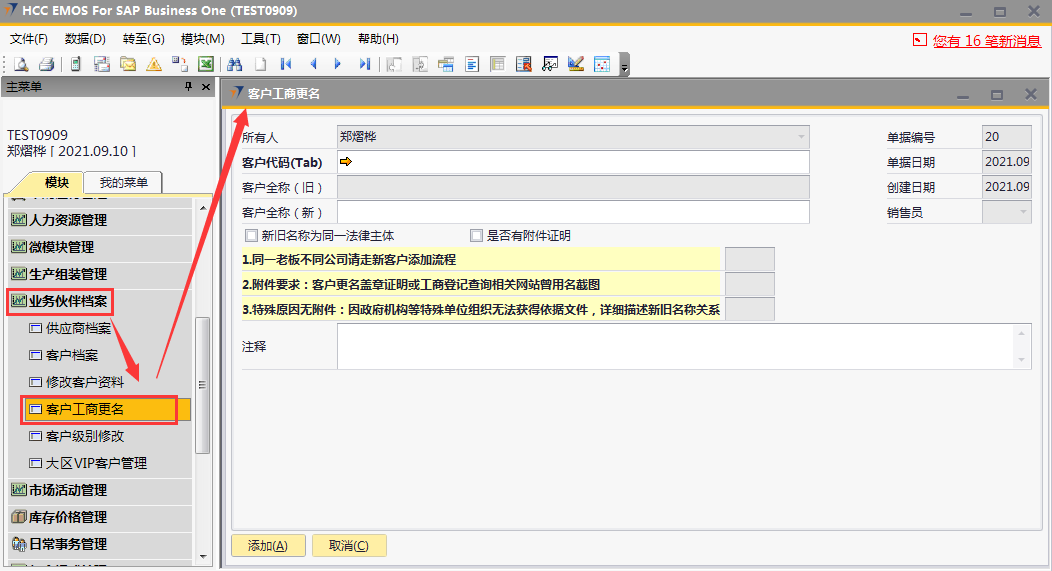Image resolution: width=1052 pixels, height=571 pixels.
Task: Go to the first record icon
Action: [286, 64]
